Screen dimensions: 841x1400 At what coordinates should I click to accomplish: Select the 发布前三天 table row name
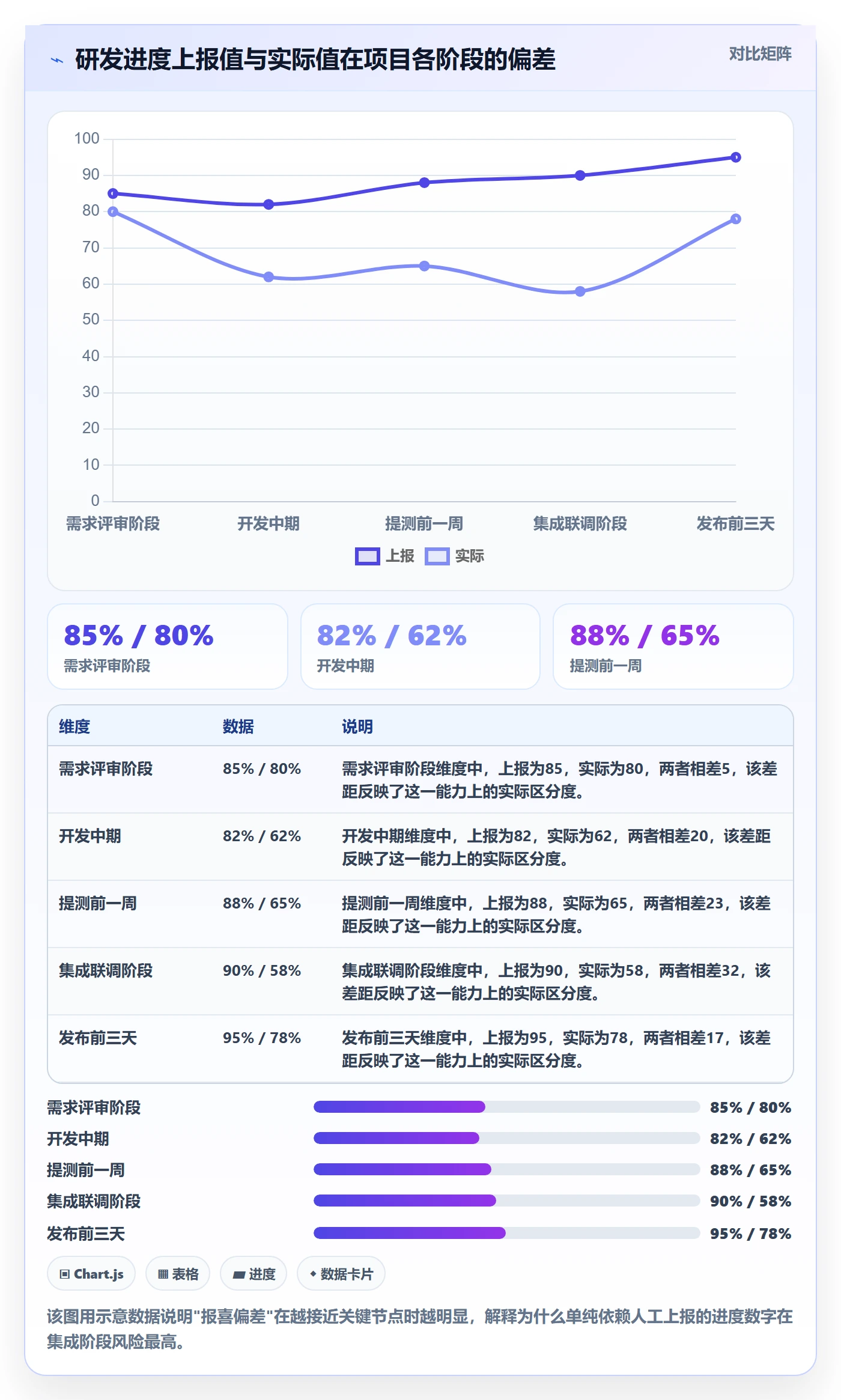coord(98,1038)
